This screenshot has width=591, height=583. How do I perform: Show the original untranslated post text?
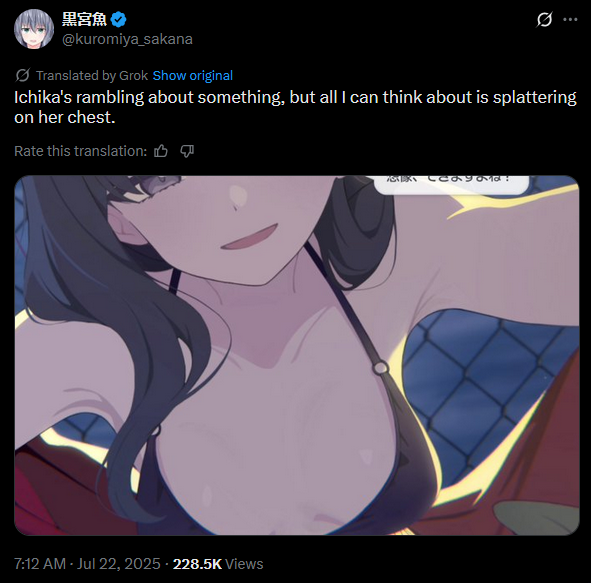[193, 75]
